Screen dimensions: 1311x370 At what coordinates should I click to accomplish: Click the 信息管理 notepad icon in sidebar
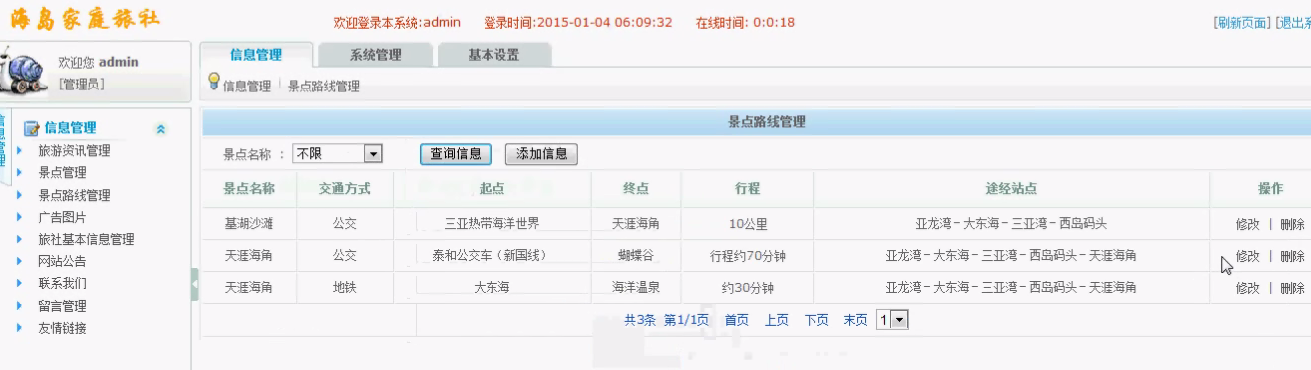[31, 128]
